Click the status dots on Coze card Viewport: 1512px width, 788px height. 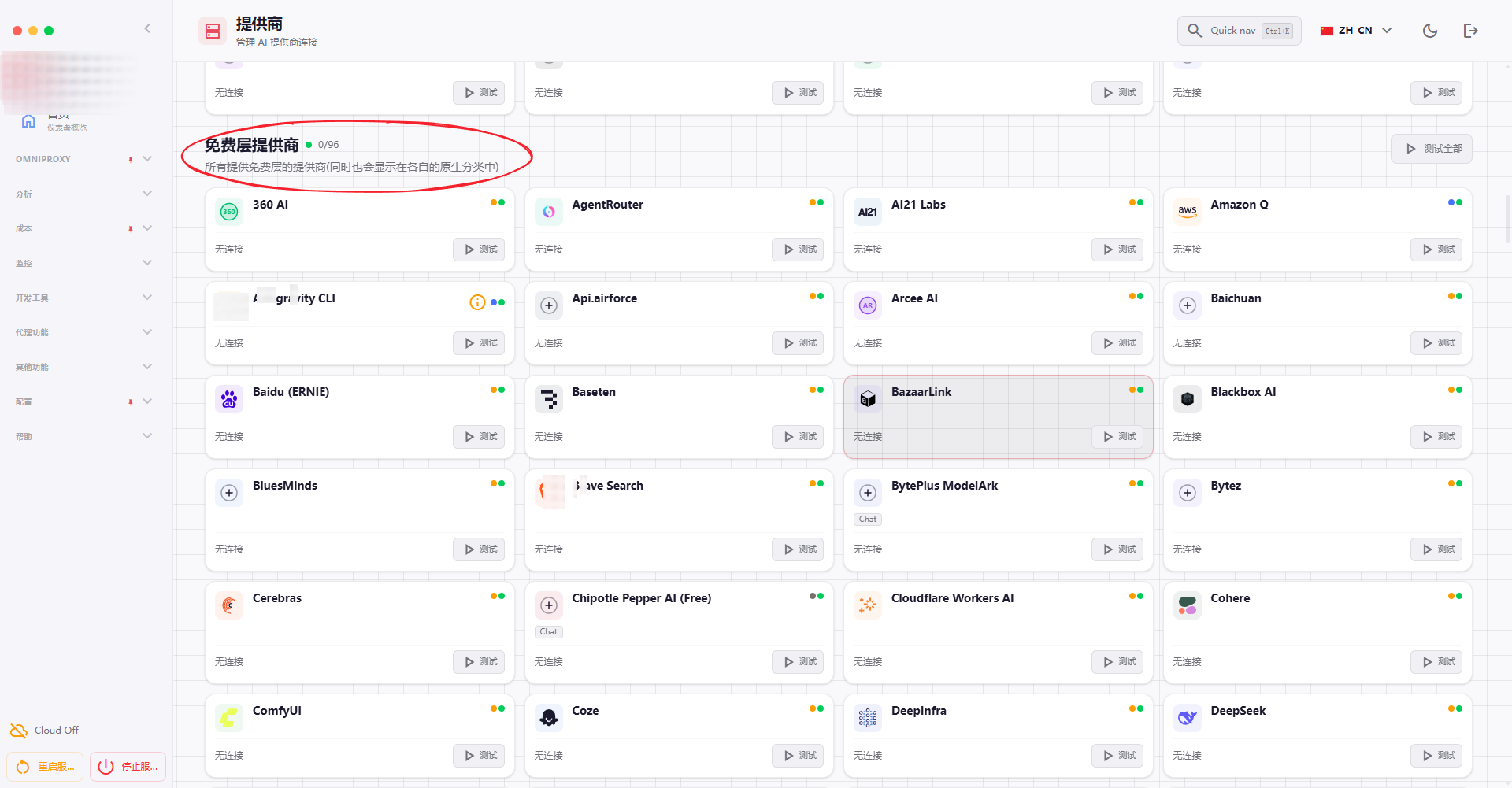click(x=817, y=709)
